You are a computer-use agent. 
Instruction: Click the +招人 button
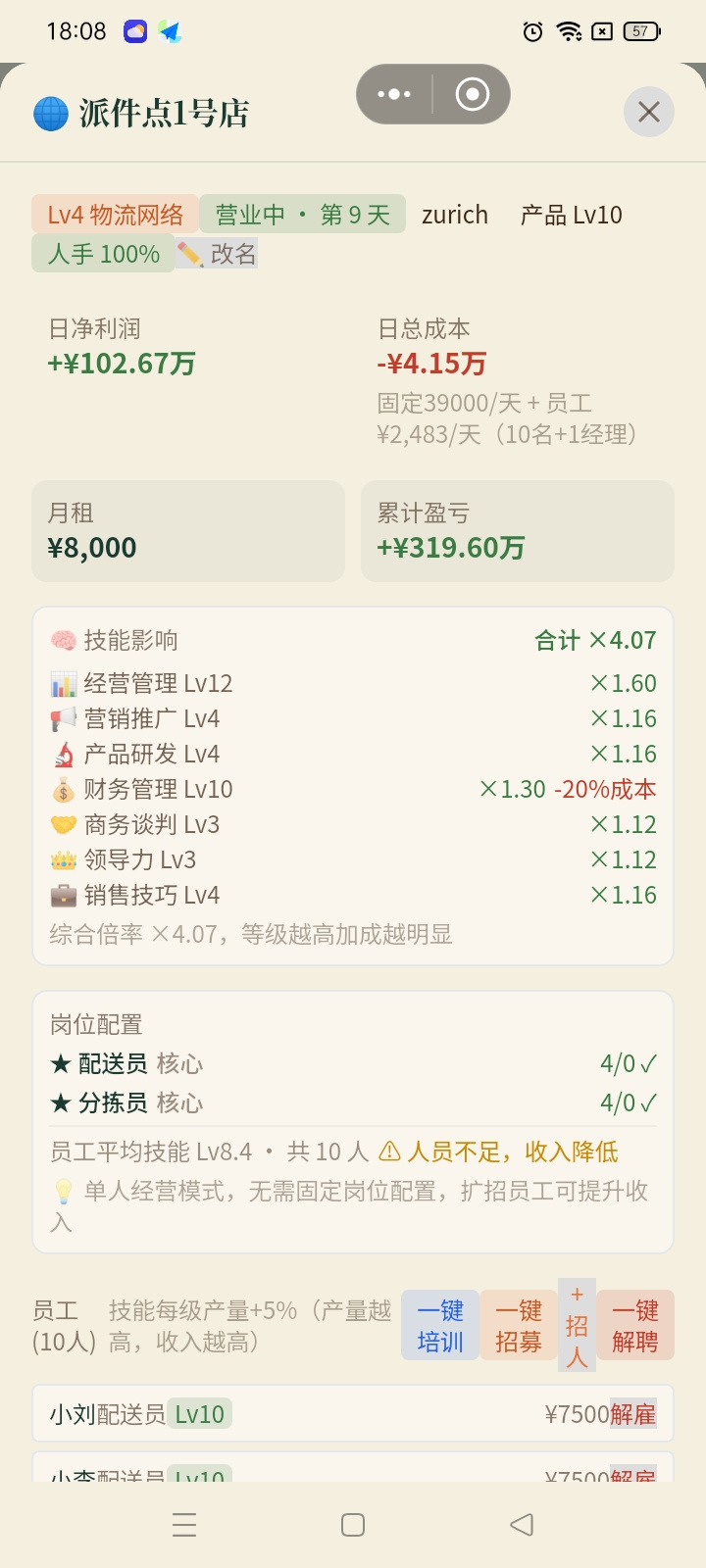click(577, 1325)
